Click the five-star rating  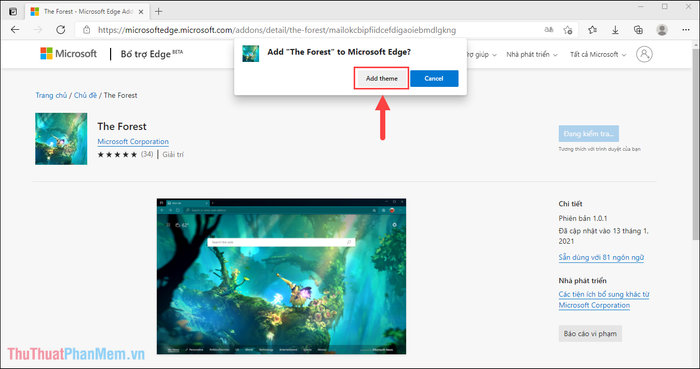point(117,154)
